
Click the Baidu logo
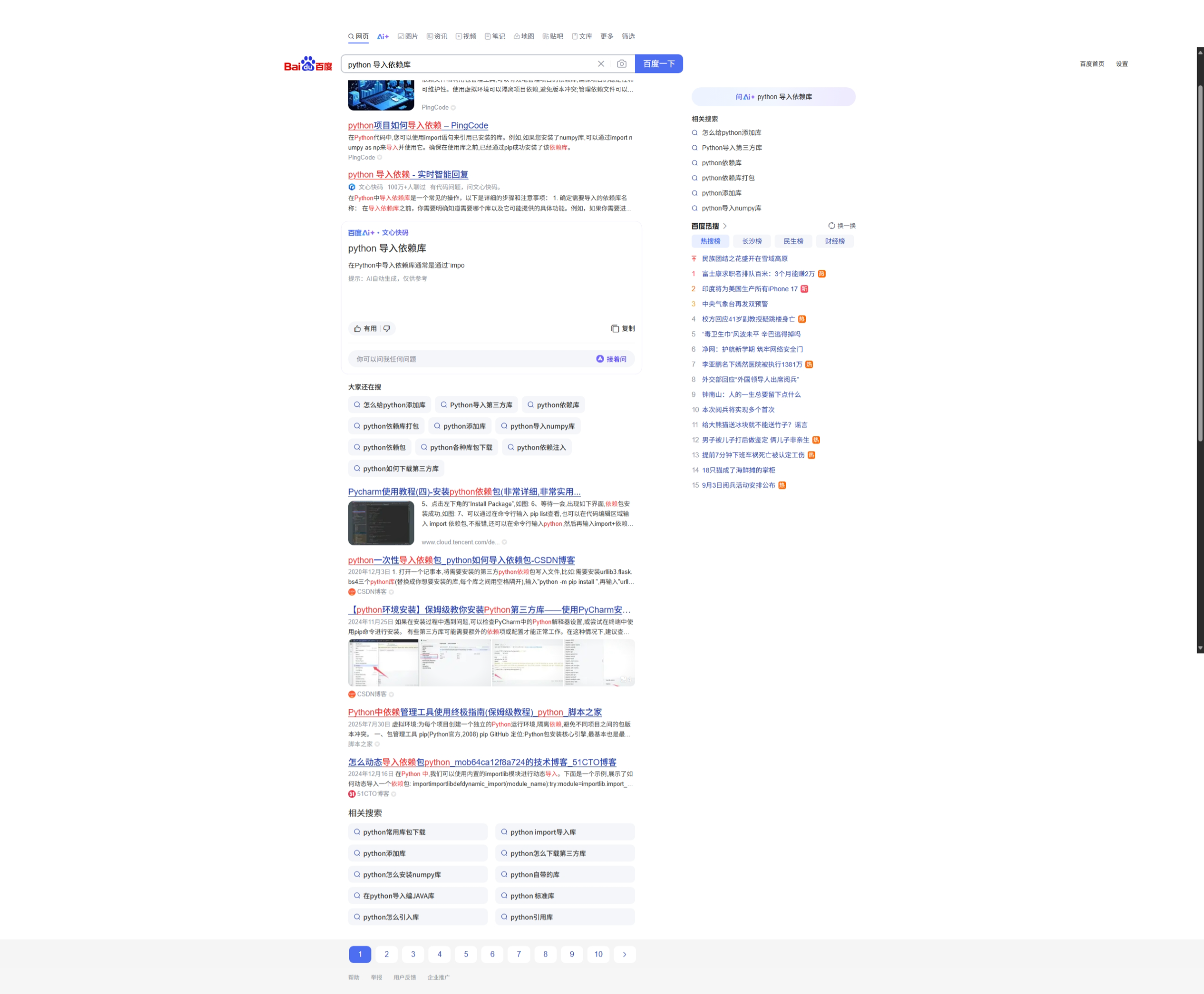pos(308,64)
